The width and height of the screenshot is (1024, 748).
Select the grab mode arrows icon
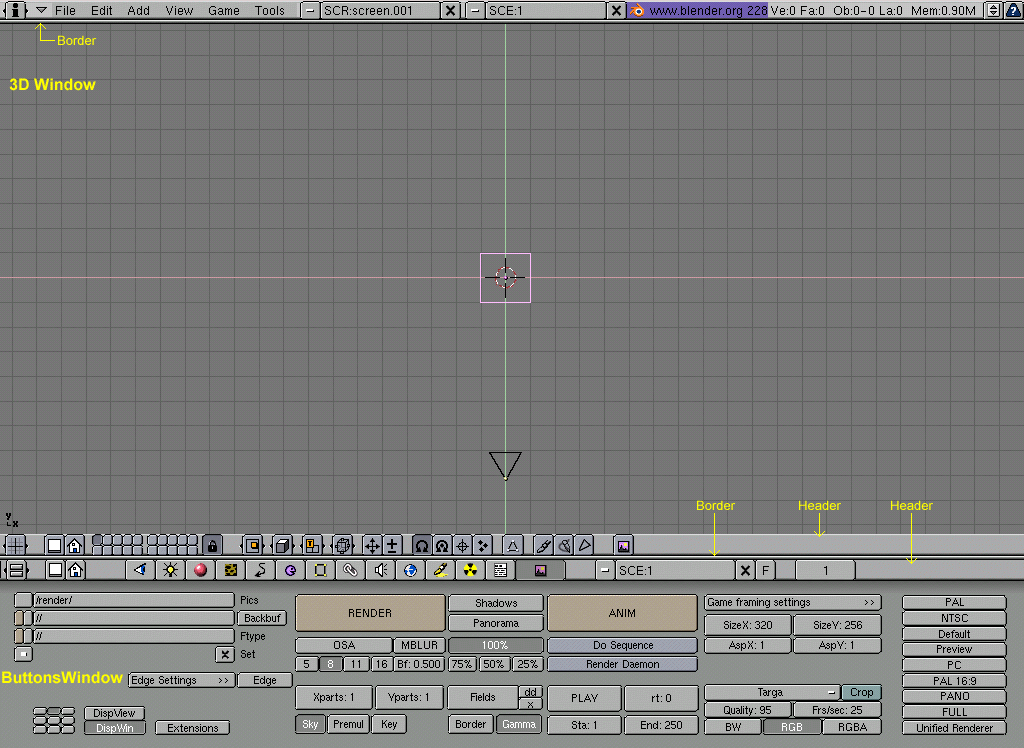pos(372,545)
